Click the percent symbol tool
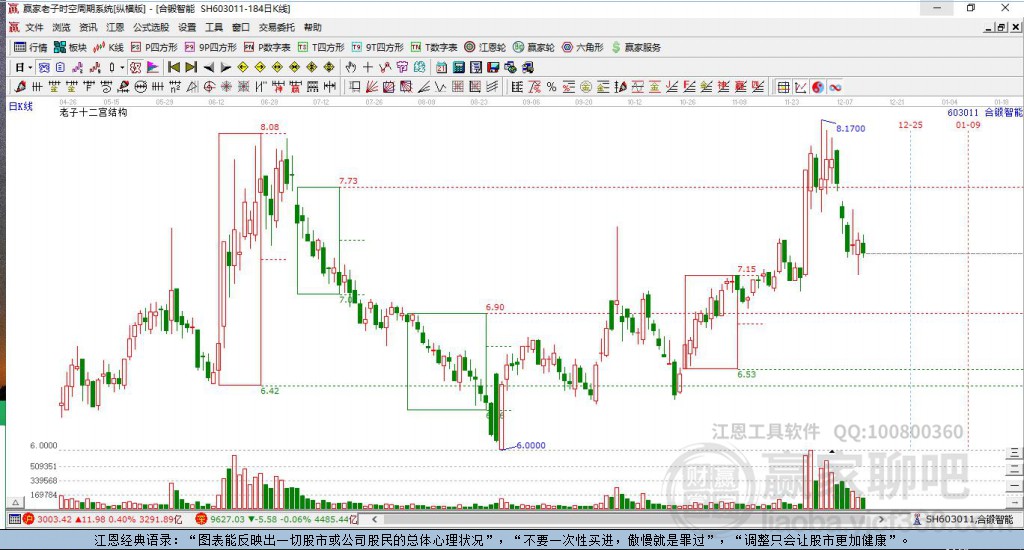 coord(552,87)
